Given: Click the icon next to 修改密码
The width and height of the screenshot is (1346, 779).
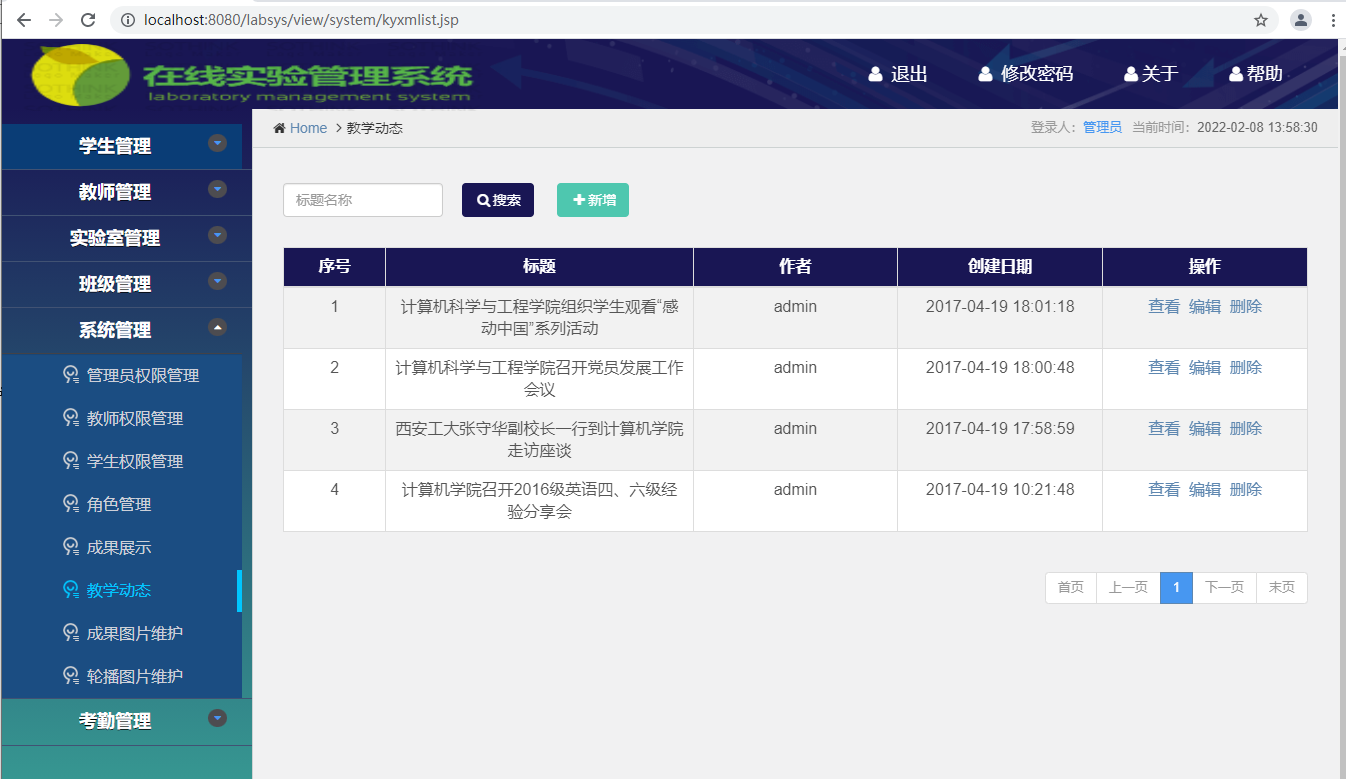Looking at the screenshot, I should [x=985, y=74].
